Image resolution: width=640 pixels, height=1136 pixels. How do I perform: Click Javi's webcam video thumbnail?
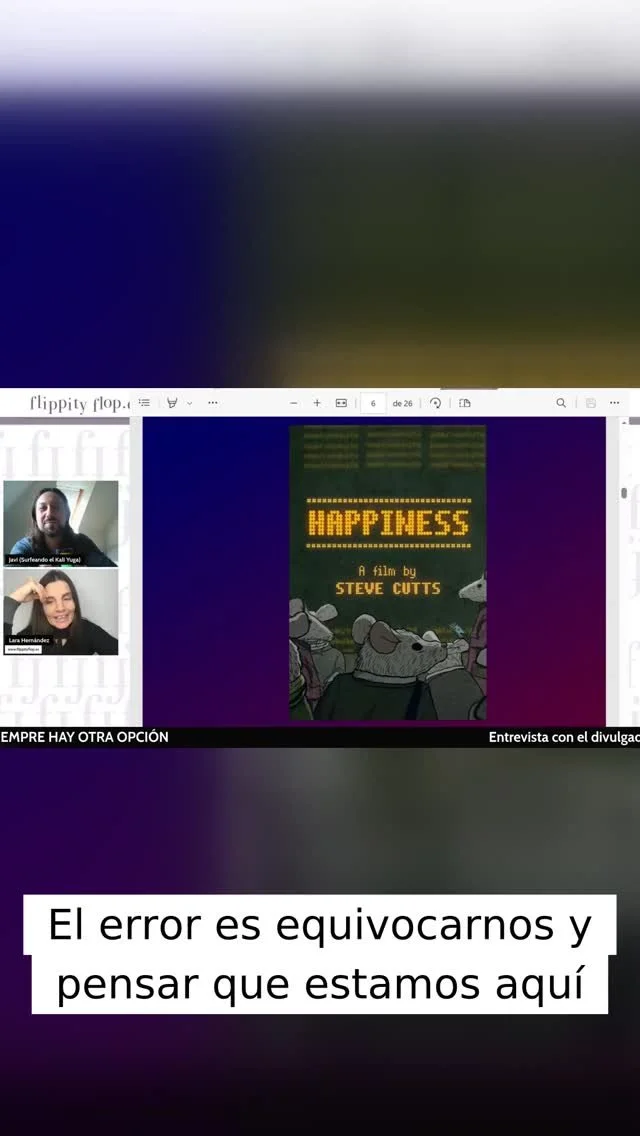click(x=61, y=523)
